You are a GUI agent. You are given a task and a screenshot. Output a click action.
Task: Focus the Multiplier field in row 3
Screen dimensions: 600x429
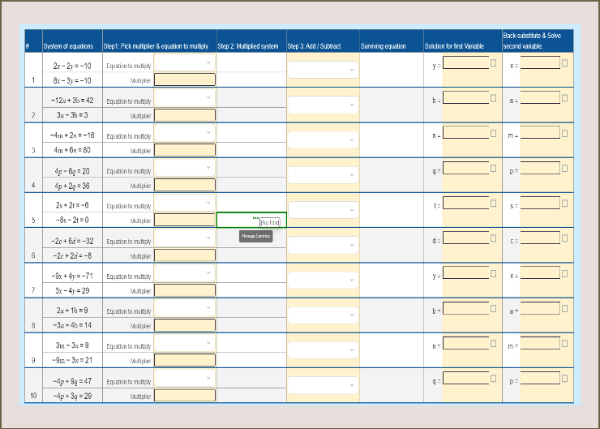point(185,150)
